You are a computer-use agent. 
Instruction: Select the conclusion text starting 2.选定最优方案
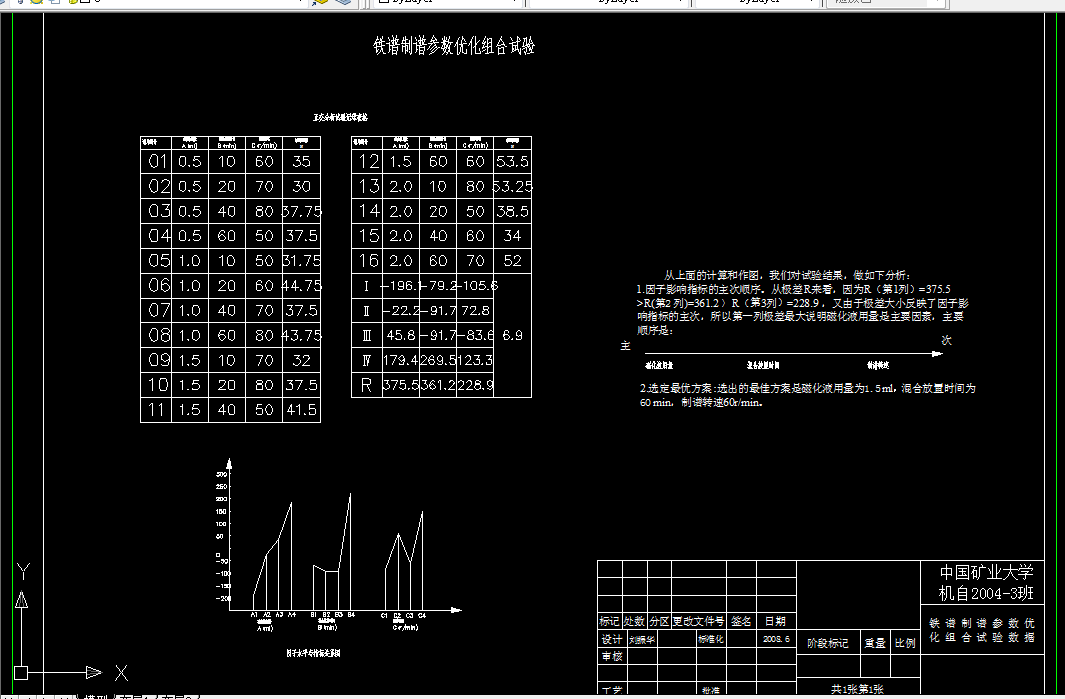click(808, 395)
